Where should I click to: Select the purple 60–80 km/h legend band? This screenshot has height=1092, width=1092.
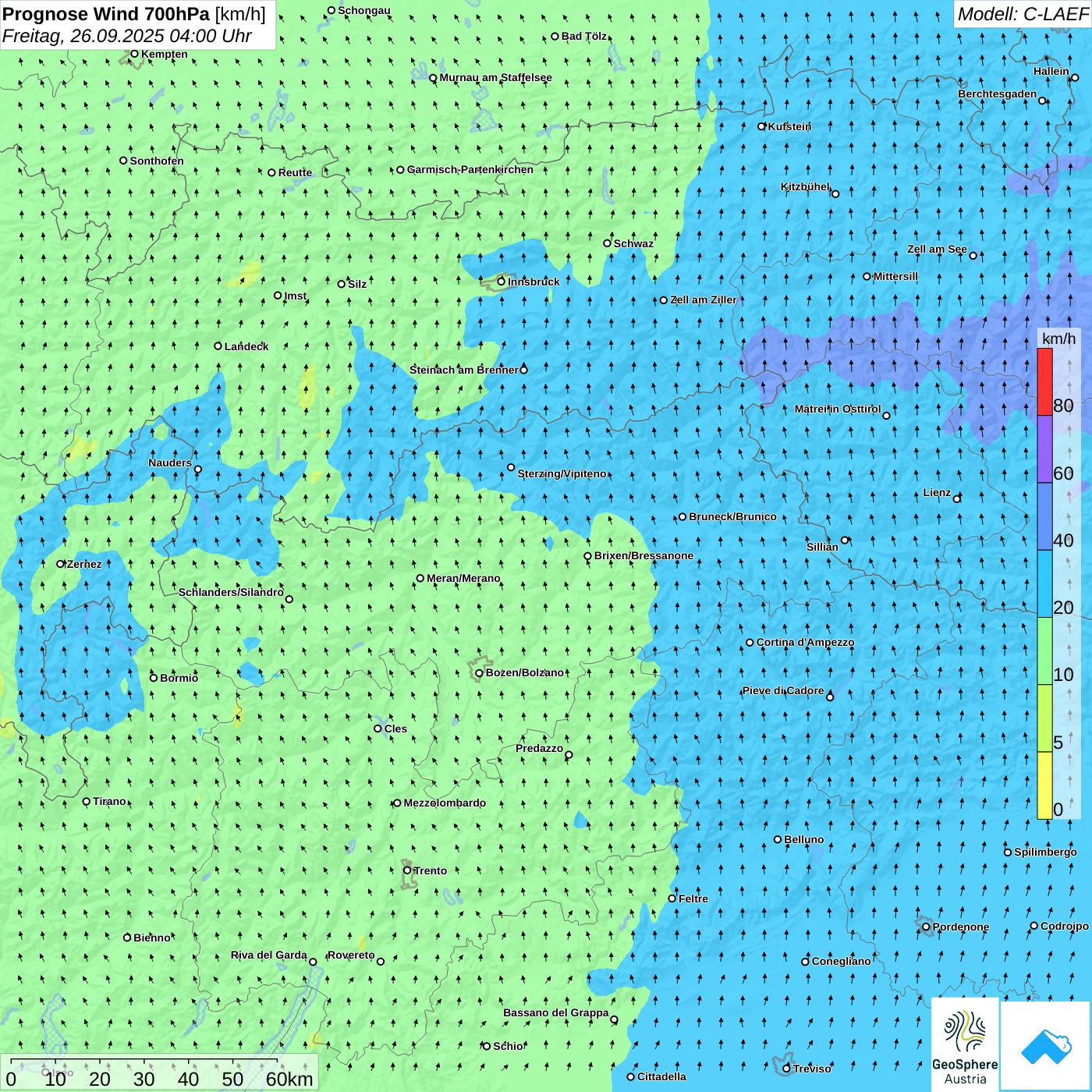click(x=1044, y=449)
